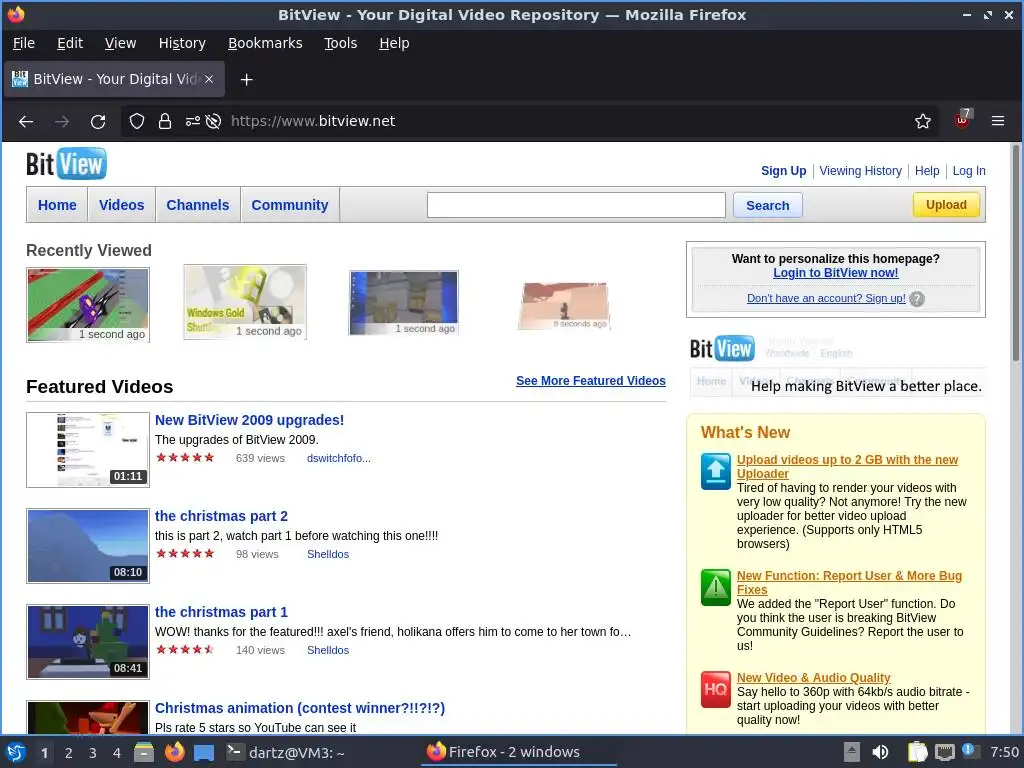Image resolution: width=1024 pixels, height=768 pixels.
Task: Bookmark this page with the star icon
Action: [x=922, y=121]
